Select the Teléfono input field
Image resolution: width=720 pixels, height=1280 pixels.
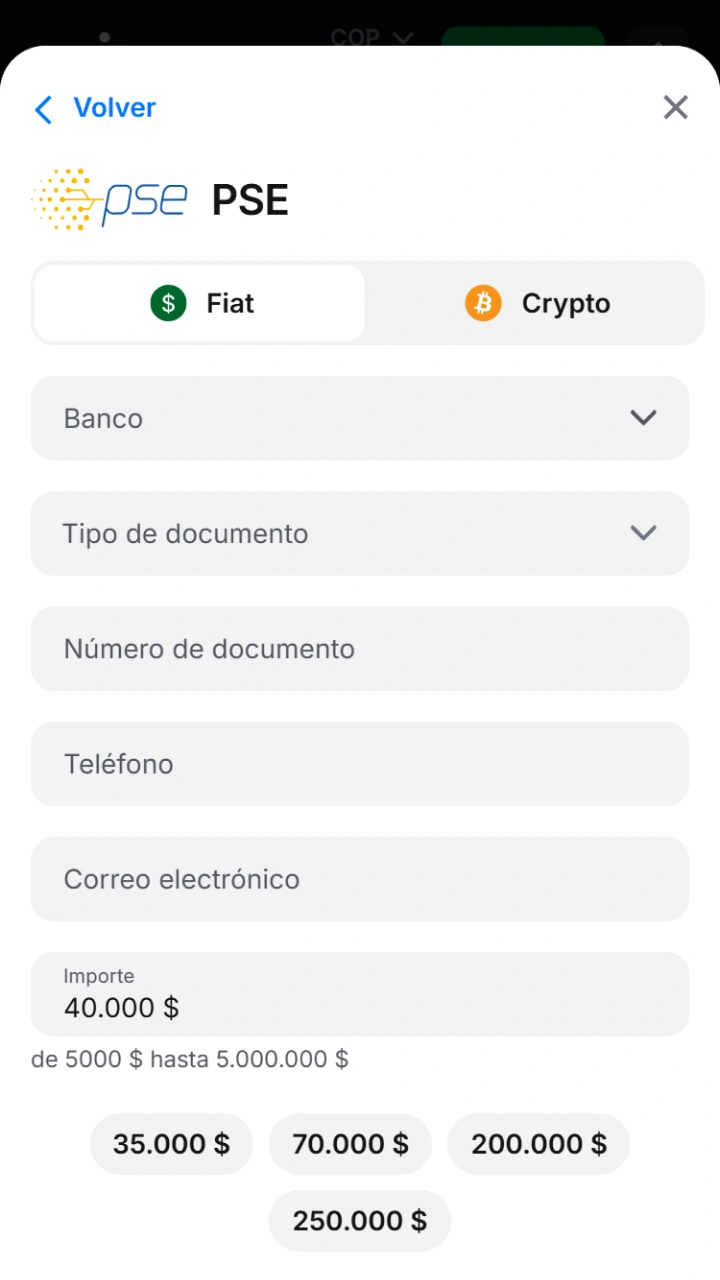(360, 764)
